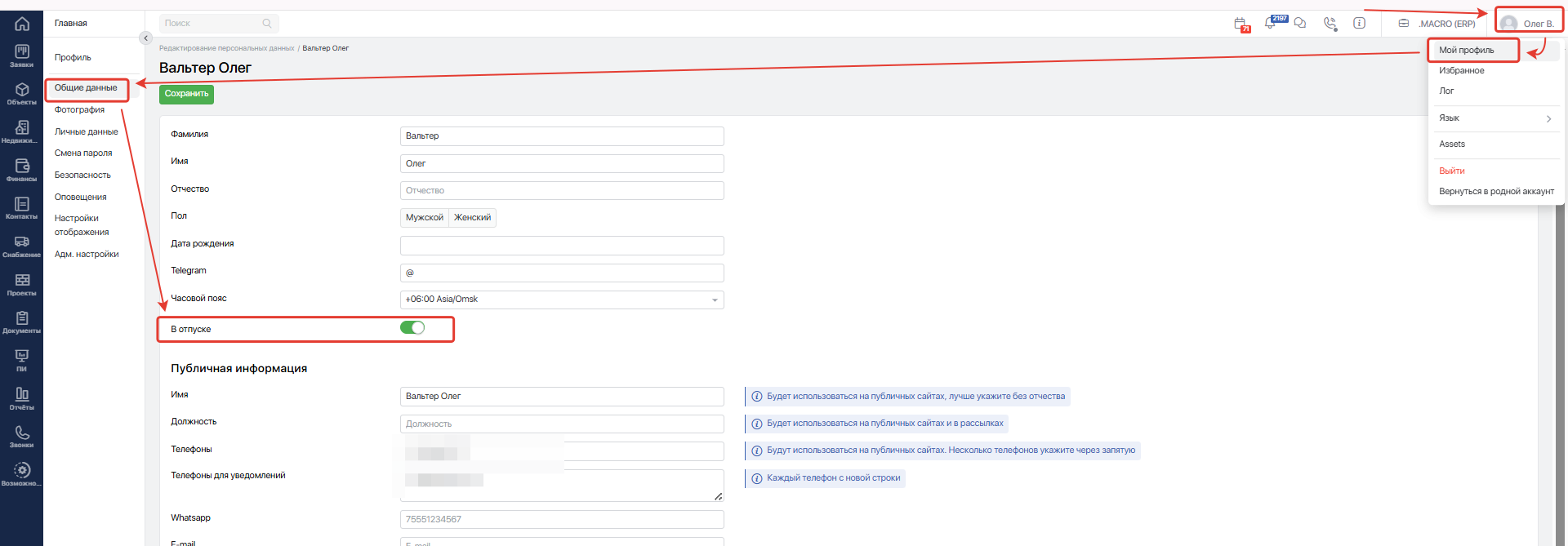Open the calendar icon with badge 71
Screen dimensions: 1568x546
1241,24
